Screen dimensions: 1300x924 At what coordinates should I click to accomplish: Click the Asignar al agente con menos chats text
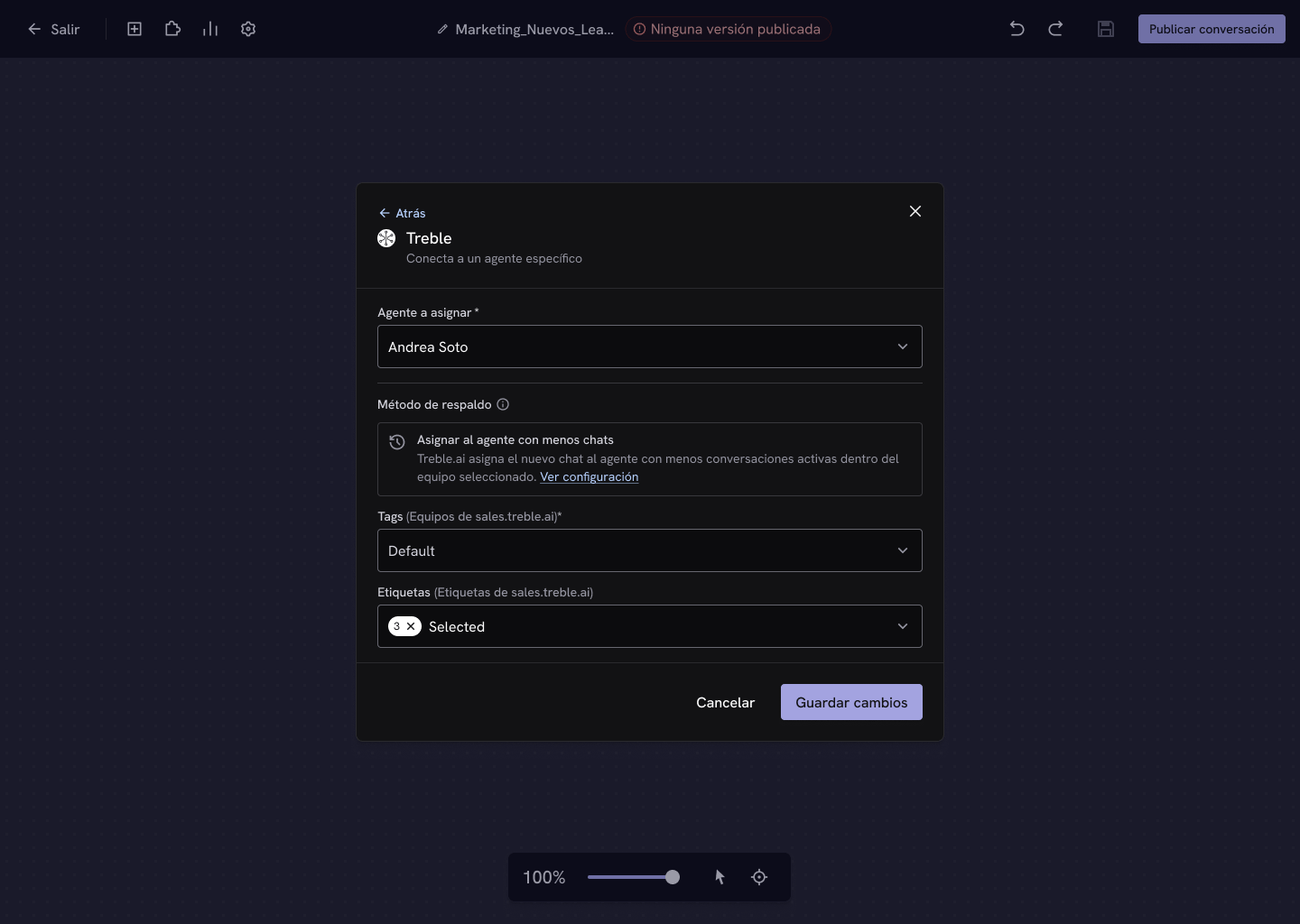click(515, 439)
